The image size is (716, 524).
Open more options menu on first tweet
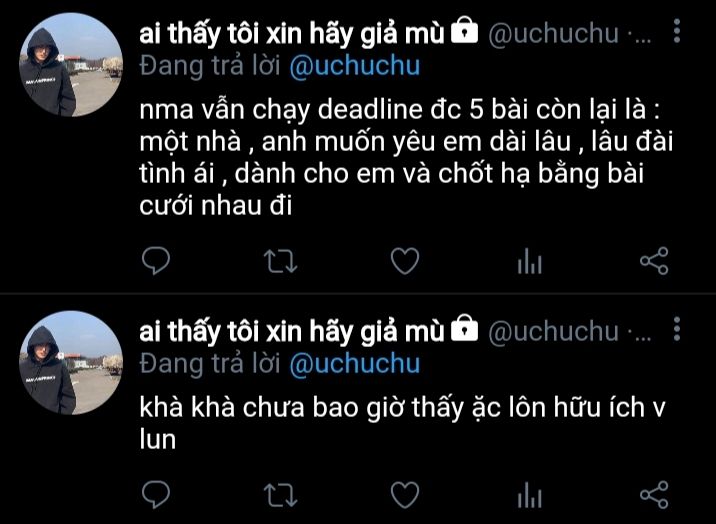click(x=677, y=31)
